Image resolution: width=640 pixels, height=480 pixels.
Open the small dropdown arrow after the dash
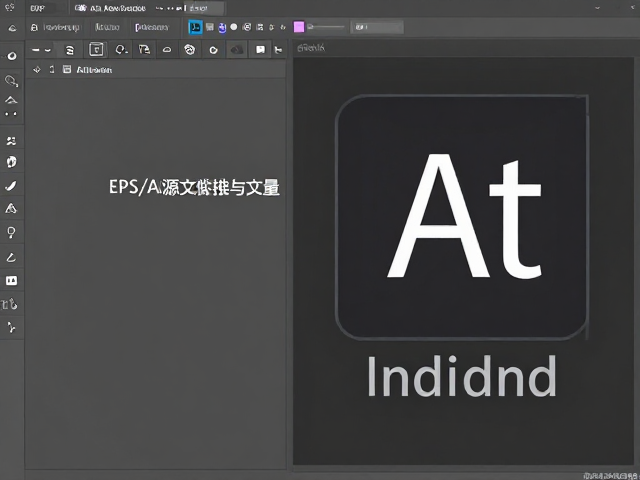coord(48,50)
